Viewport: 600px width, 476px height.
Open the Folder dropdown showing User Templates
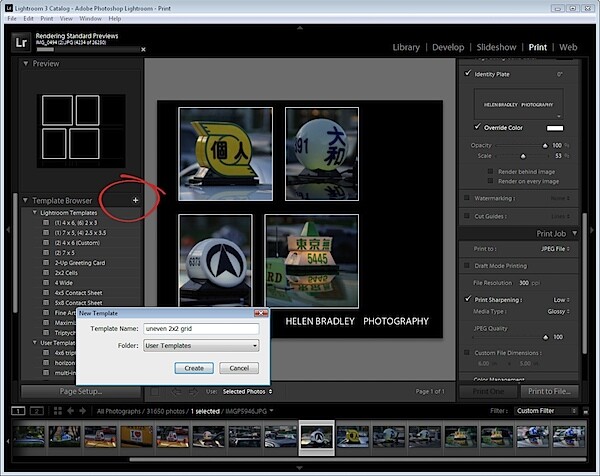[x=201, y=346]
